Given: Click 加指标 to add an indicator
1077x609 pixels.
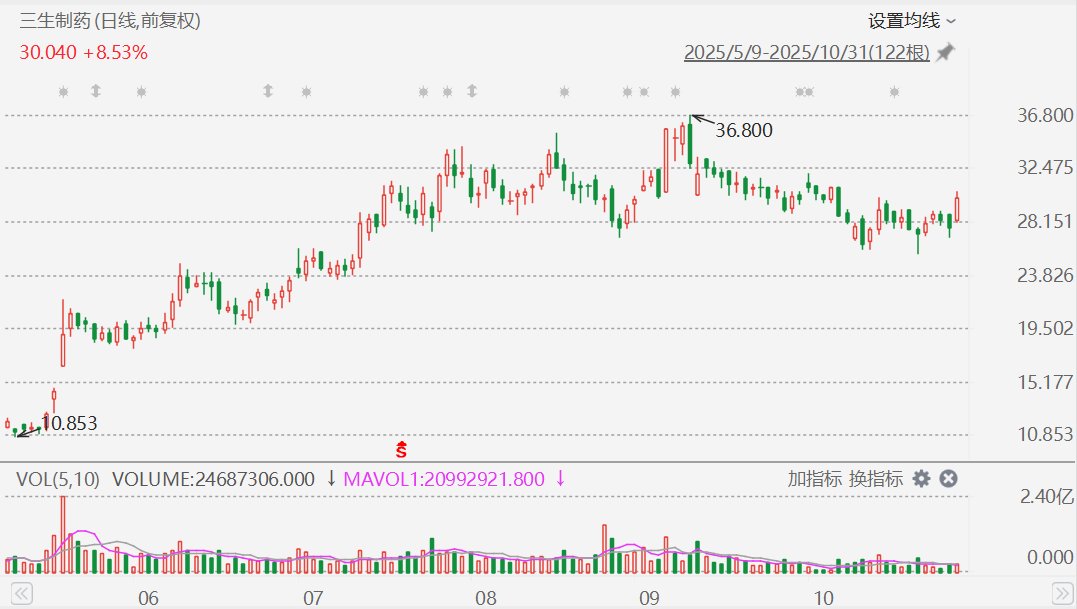Looking at the screenshot, I should (x=814, y=479).
